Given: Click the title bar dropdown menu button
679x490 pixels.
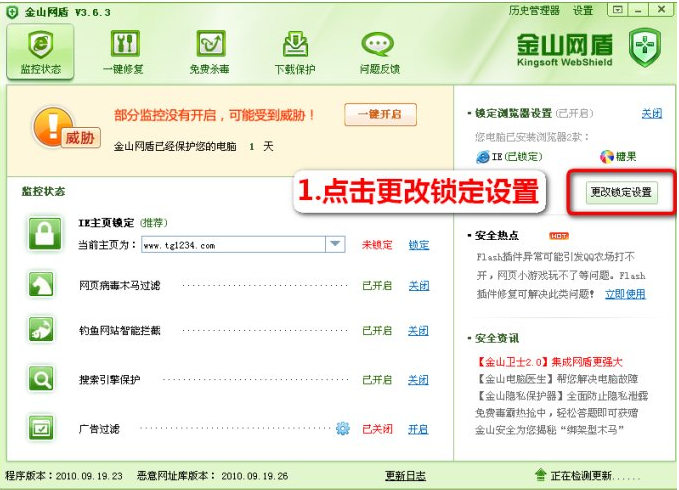Looking at the screenshot, I should (x=618, y=10).
